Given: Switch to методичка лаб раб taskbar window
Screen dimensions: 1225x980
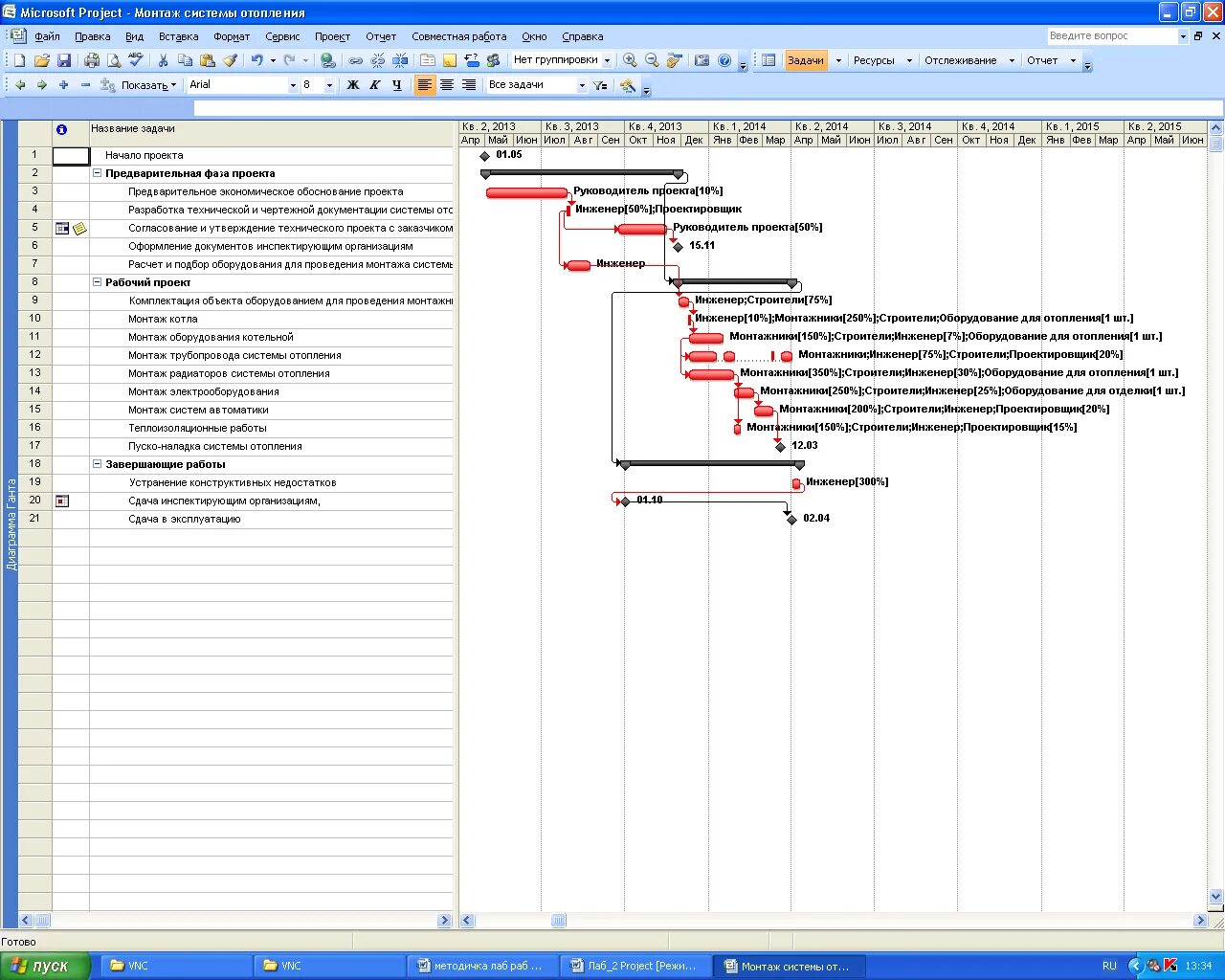Looking at the screenshot, I should click(481, 966).
